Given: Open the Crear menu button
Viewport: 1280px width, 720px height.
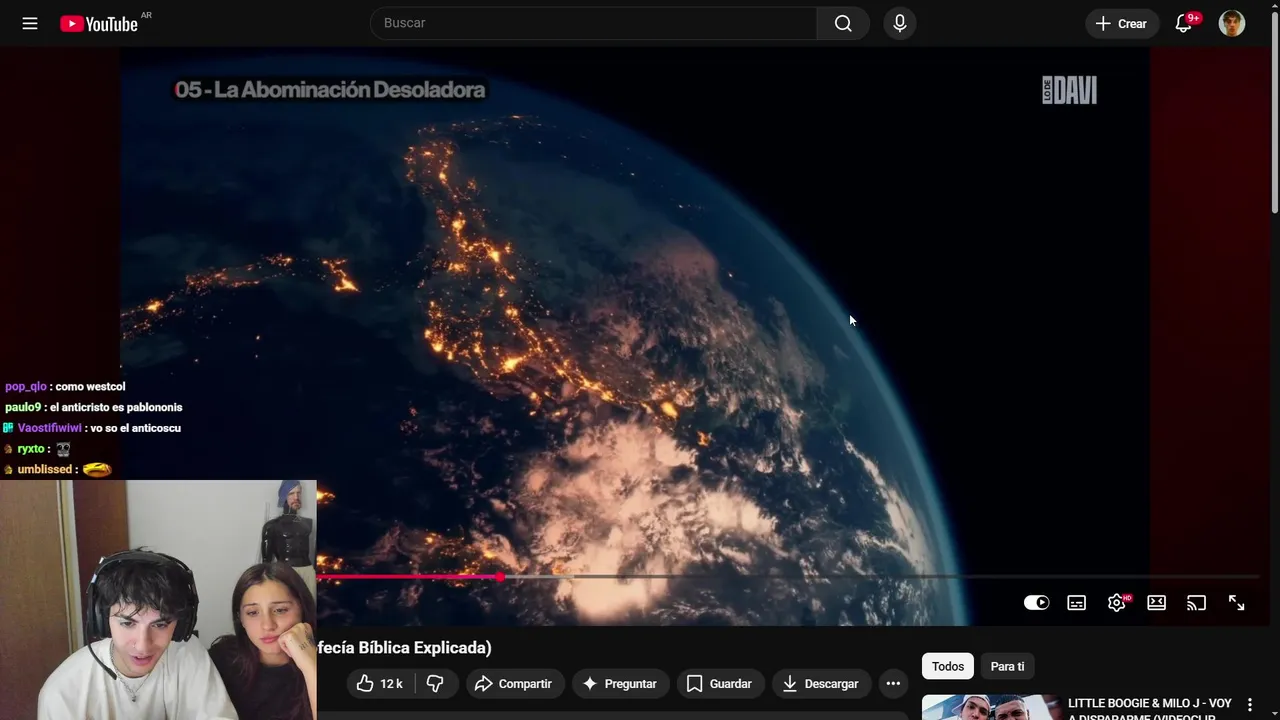Looking at the screenshot, I should coord(1122,23).
